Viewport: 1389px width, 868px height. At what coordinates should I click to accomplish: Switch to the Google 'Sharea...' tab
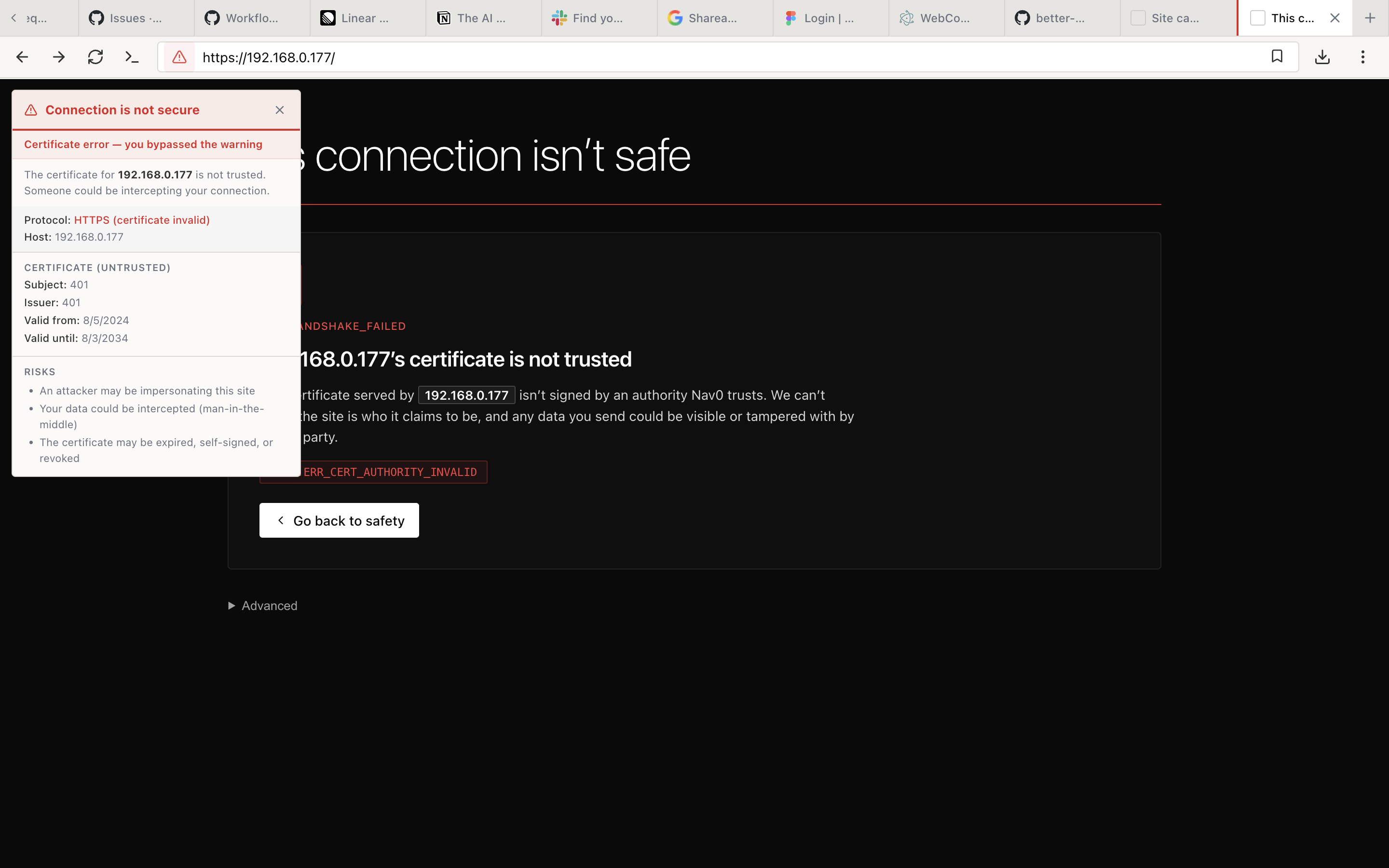pos(715,18)
